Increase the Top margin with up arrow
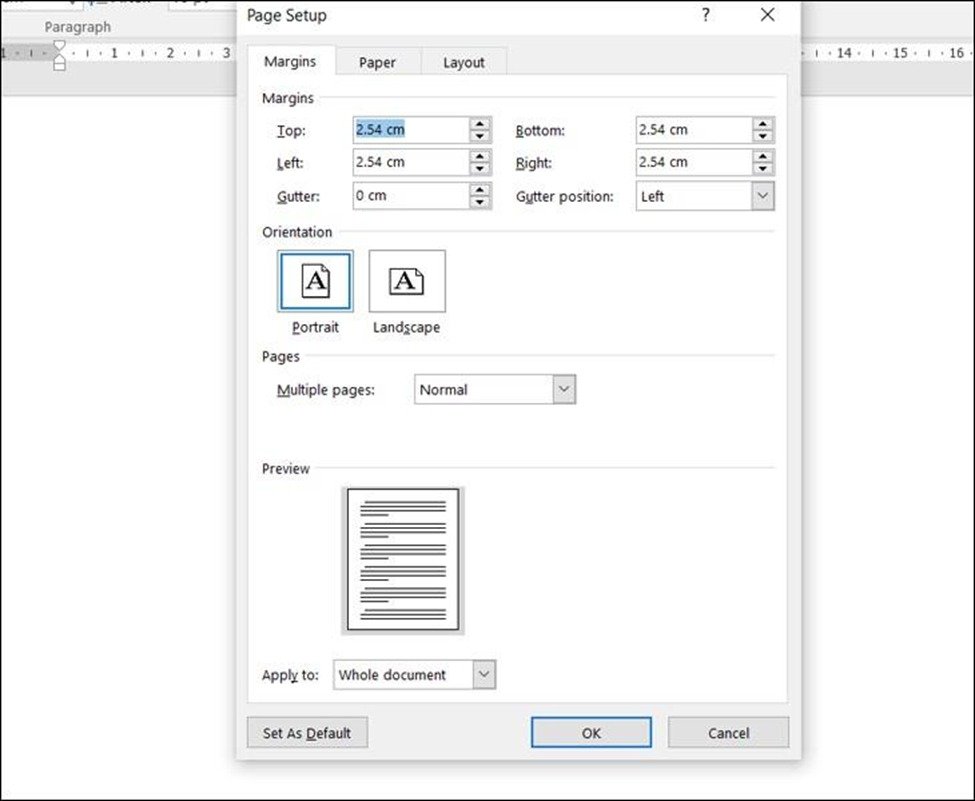This screenshot has height=801, width=975. point(479,123)
